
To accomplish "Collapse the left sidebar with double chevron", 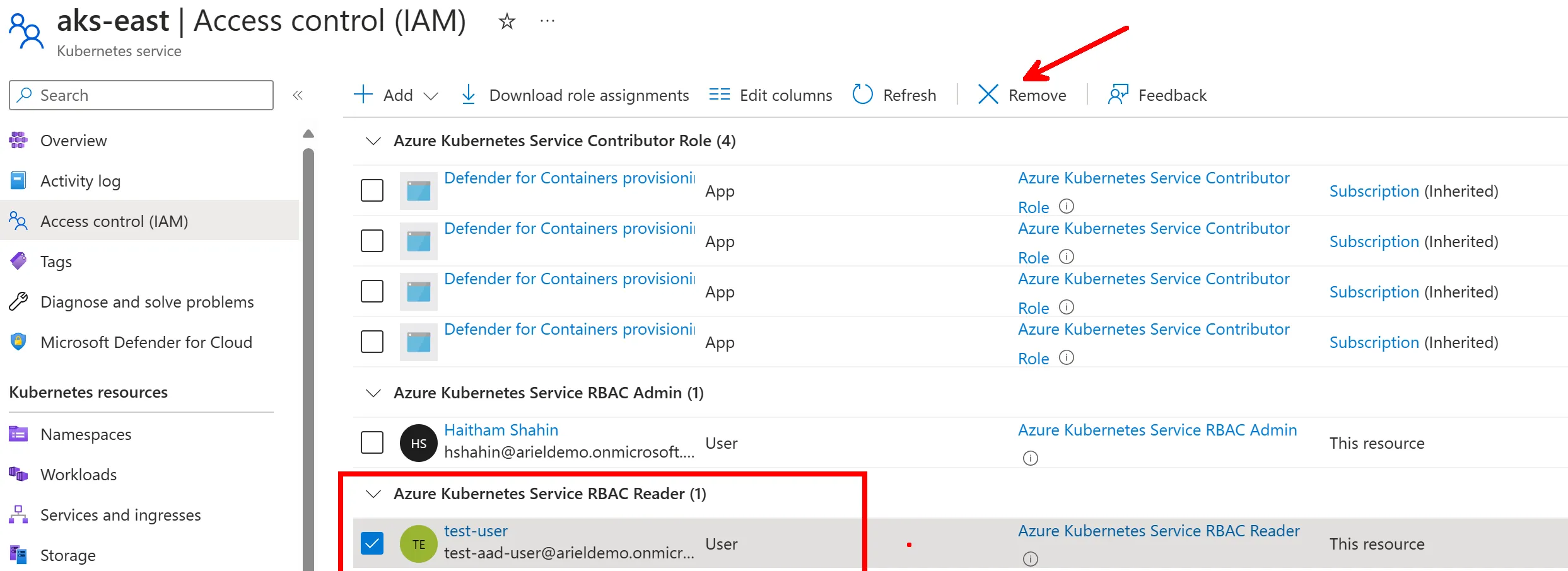I will (x=298, y=95).
